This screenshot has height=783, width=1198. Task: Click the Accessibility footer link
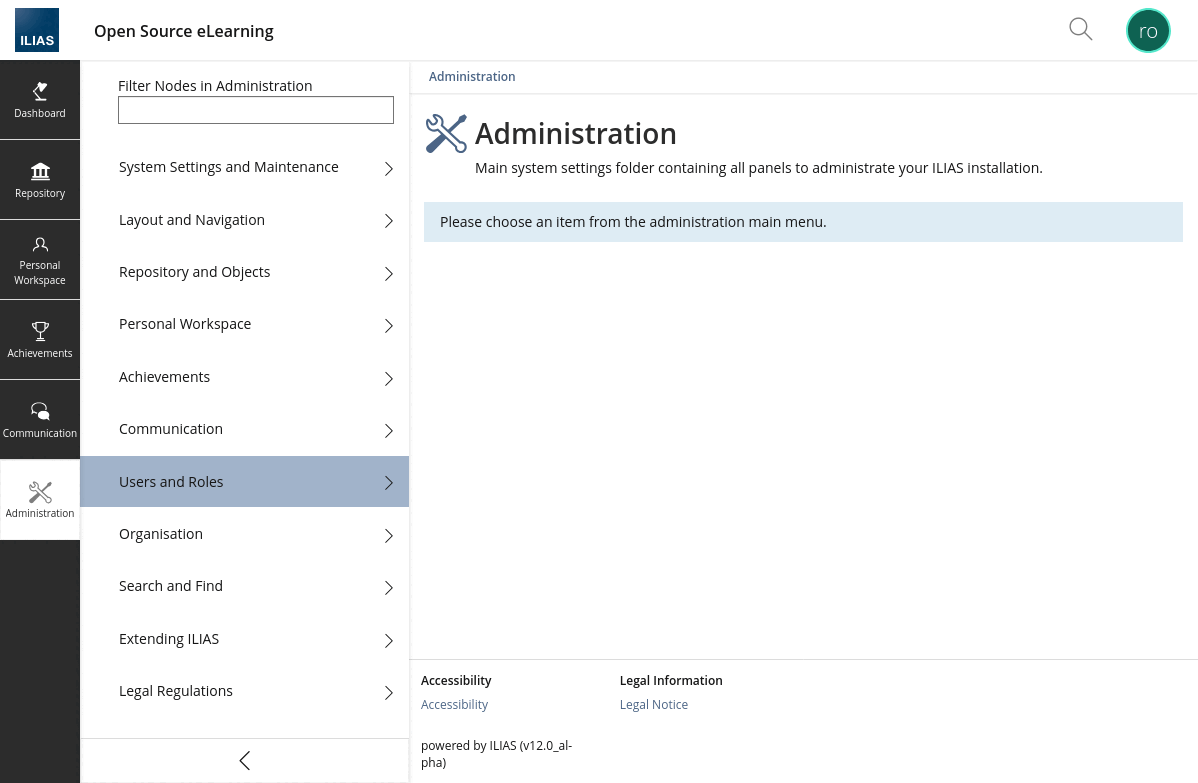click(454, 705)
